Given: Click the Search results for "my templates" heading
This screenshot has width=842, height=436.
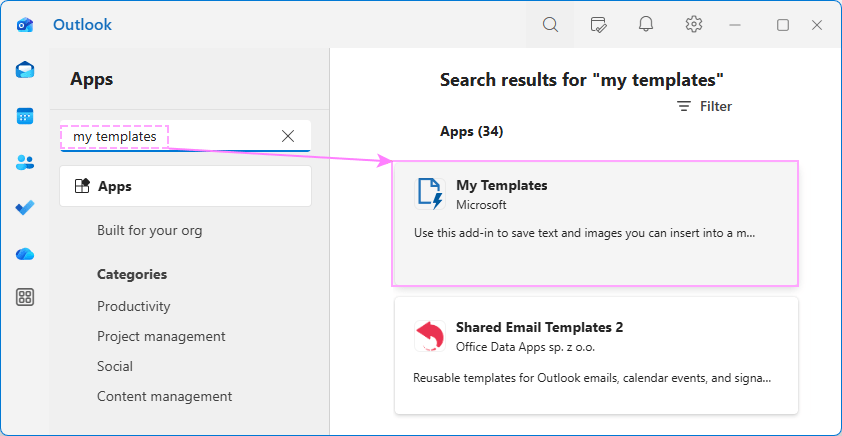Looking at the screenshot, I should pyautogui.click(x=582, y=80).
